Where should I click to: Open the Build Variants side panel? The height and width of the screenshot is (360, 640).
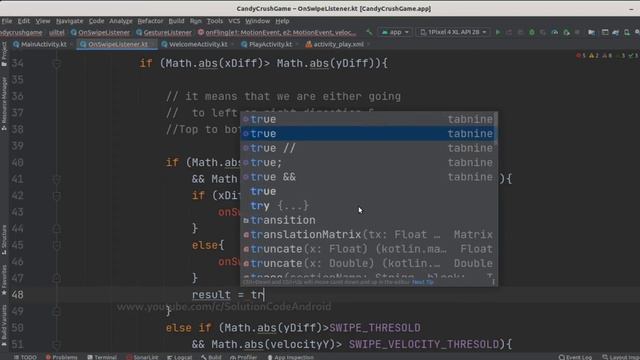tap(4, 326)
